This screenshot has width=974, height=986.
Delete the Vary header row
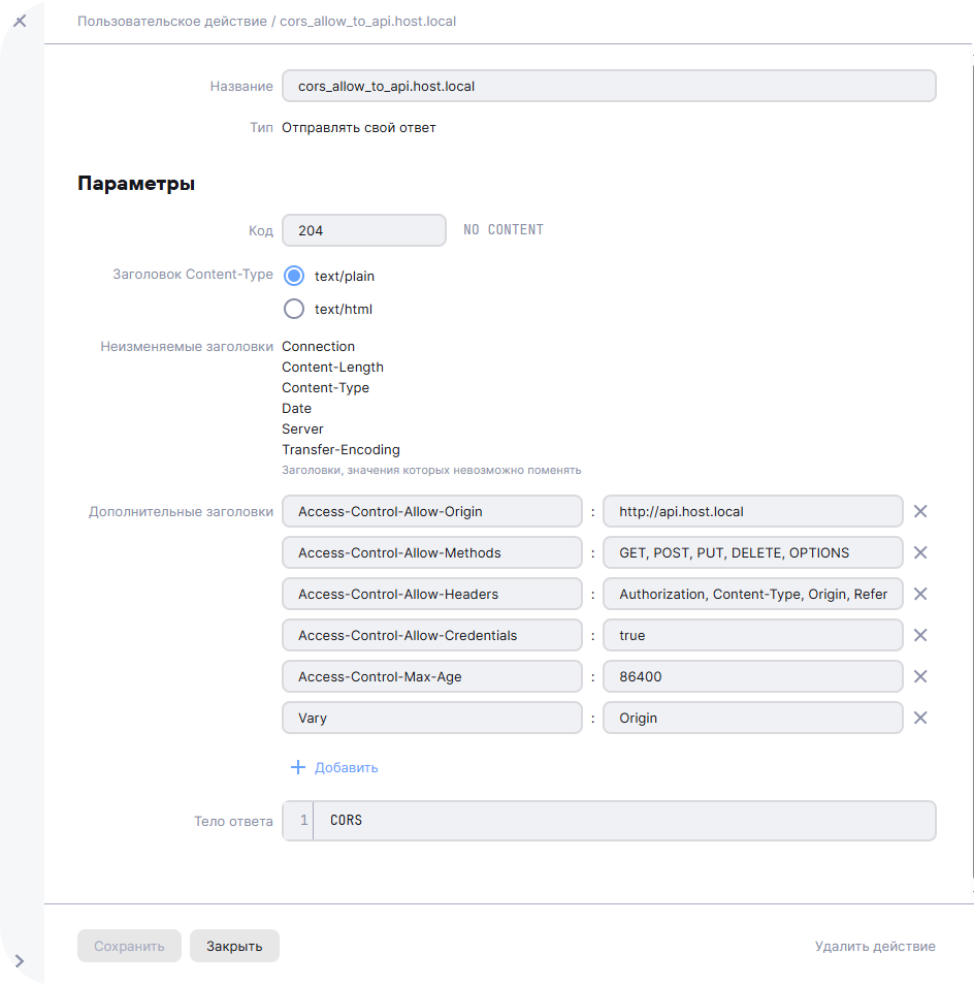point(920,718)
